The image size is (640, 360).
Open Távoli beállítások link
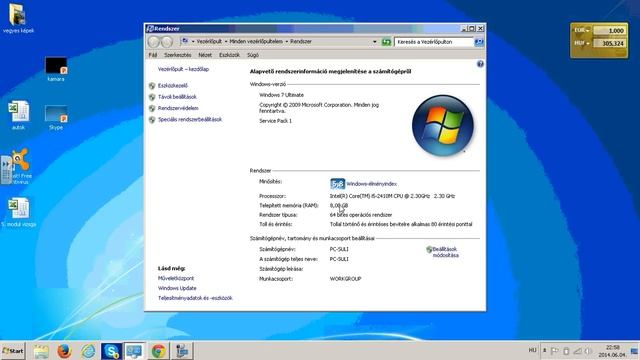pos(177,97)
